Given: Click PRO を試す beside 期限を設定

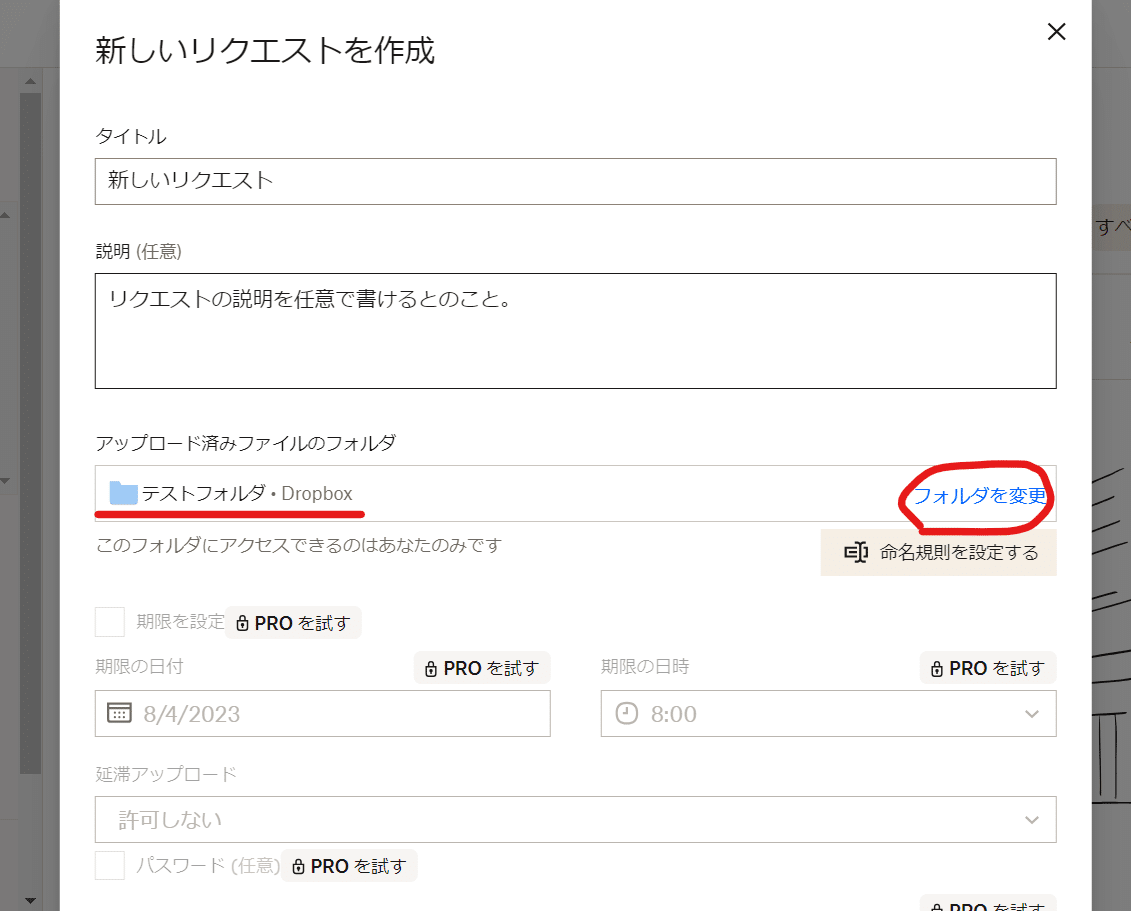Looking at the screenshot, I should tap(293, 622).
